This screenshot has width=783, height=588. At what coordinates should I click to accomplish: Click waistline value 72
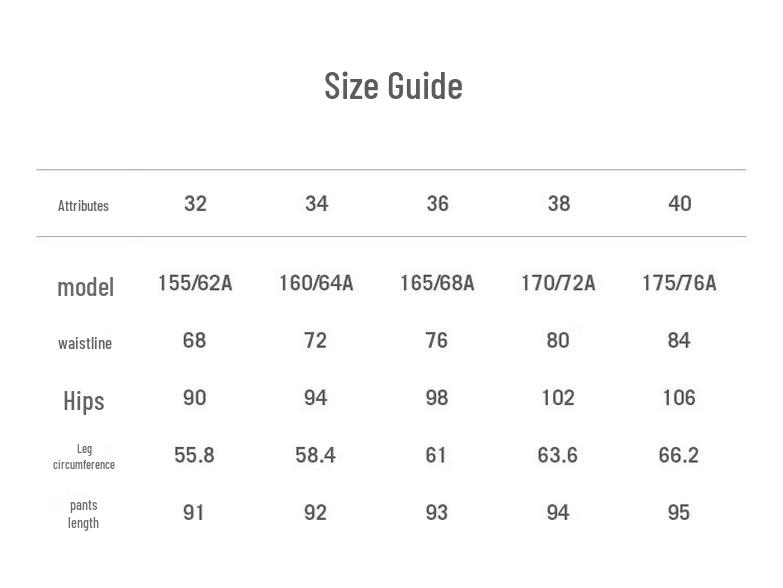pyautogui.click(x=315, y=340)
